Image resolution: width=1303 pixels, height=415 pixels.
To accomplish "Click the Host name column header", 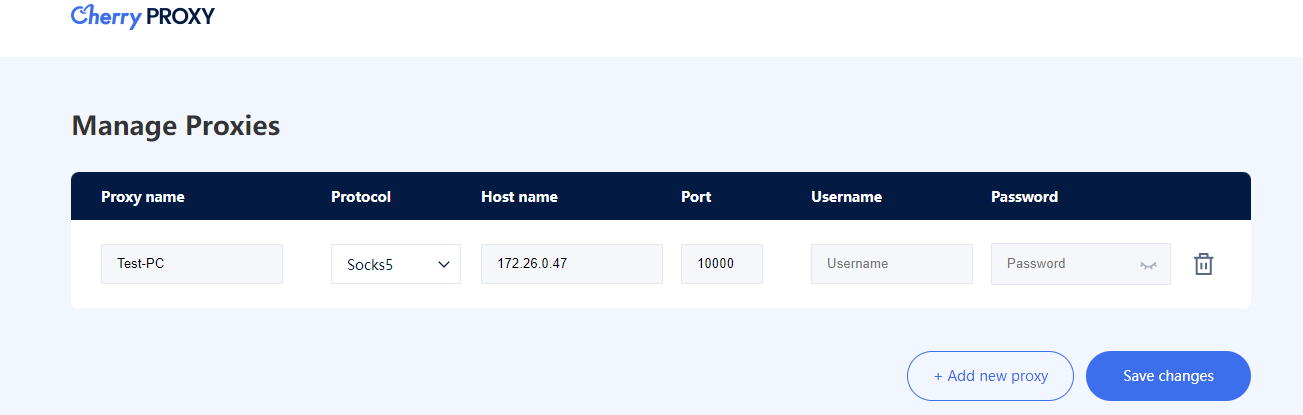I will coord(519,197).
